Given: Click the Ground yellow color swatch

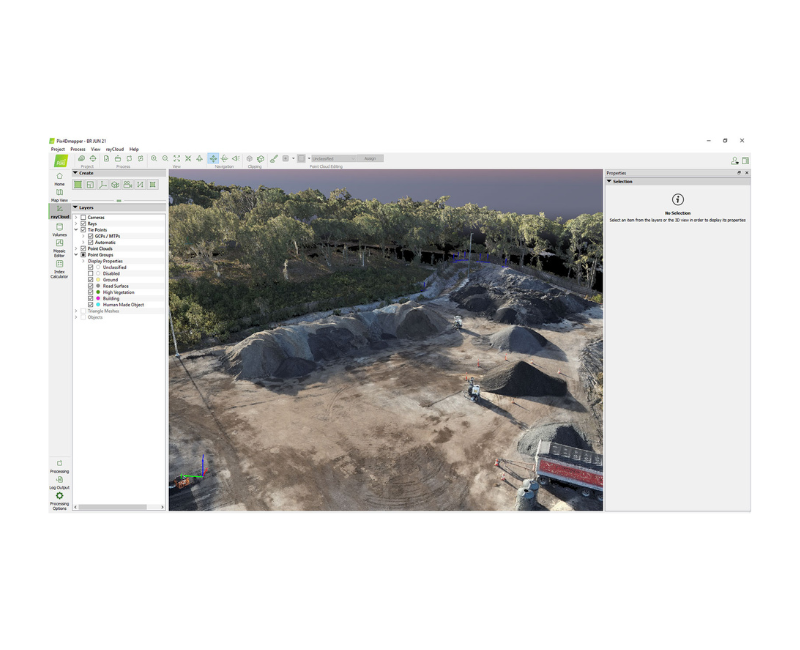Looking at the screenshot, I should [98, 280].
